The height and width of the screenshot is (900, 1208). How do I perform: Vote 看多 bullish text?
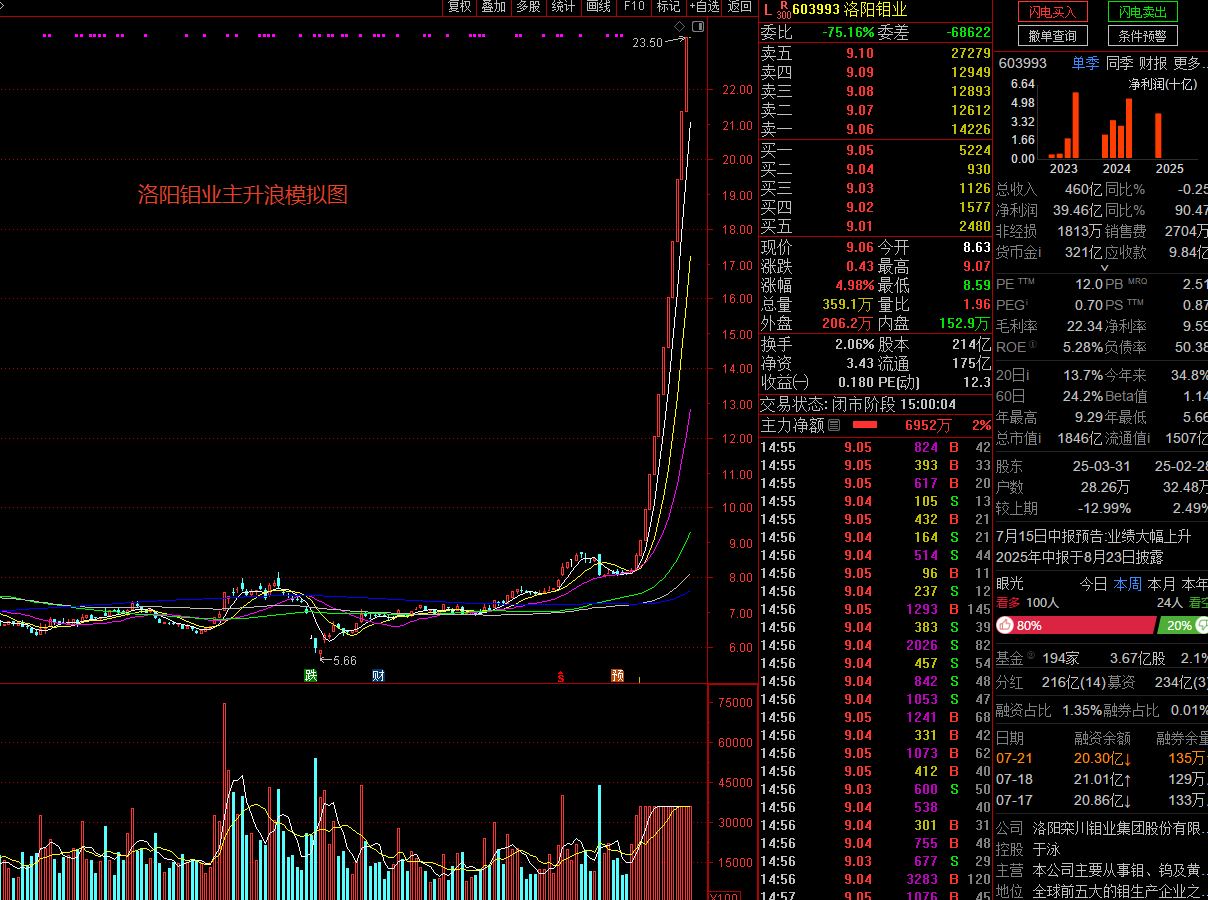[1008, 602]
